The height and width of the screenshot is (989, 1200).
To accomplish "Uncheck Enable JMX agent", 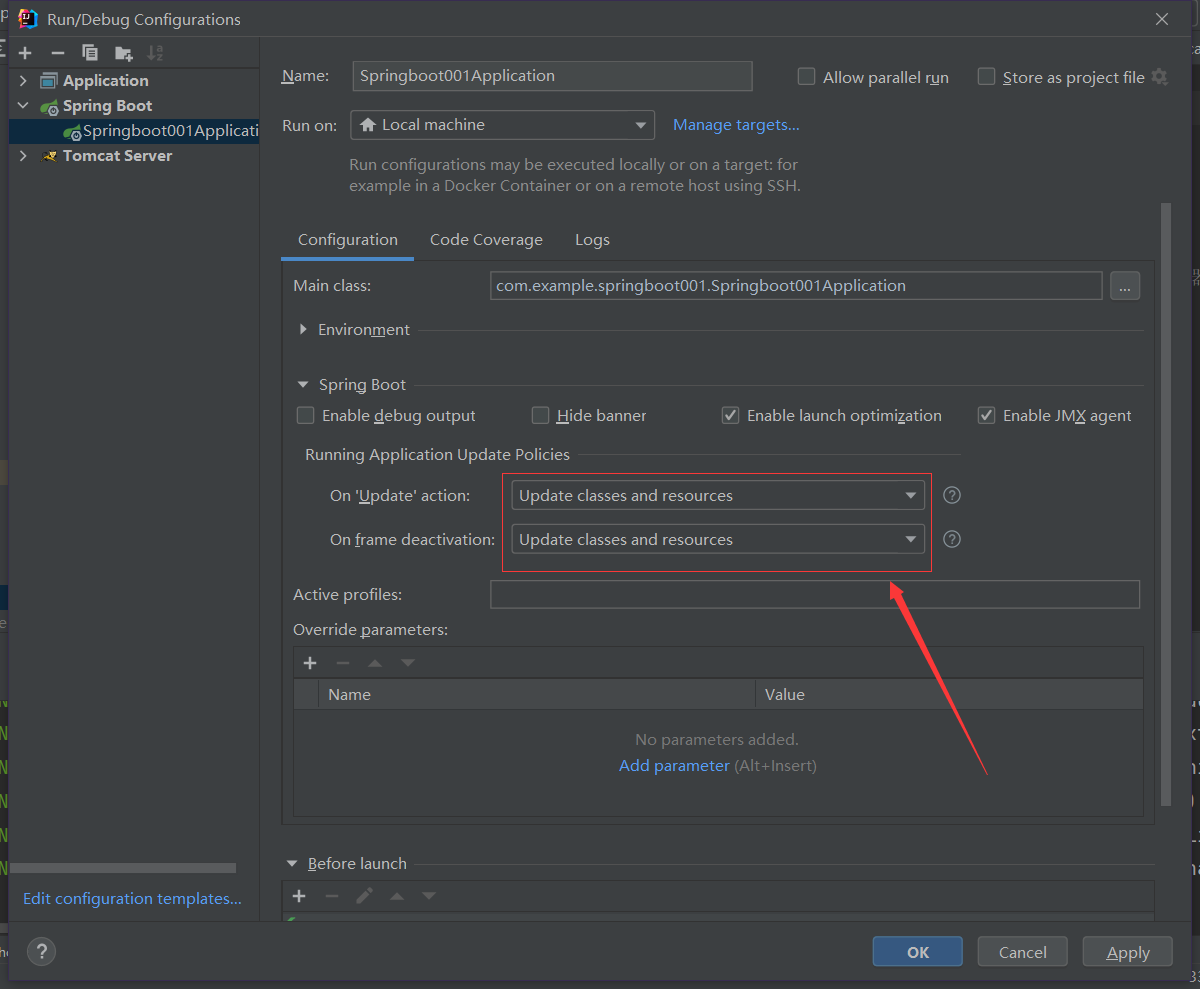I will [x=987, y=415].
